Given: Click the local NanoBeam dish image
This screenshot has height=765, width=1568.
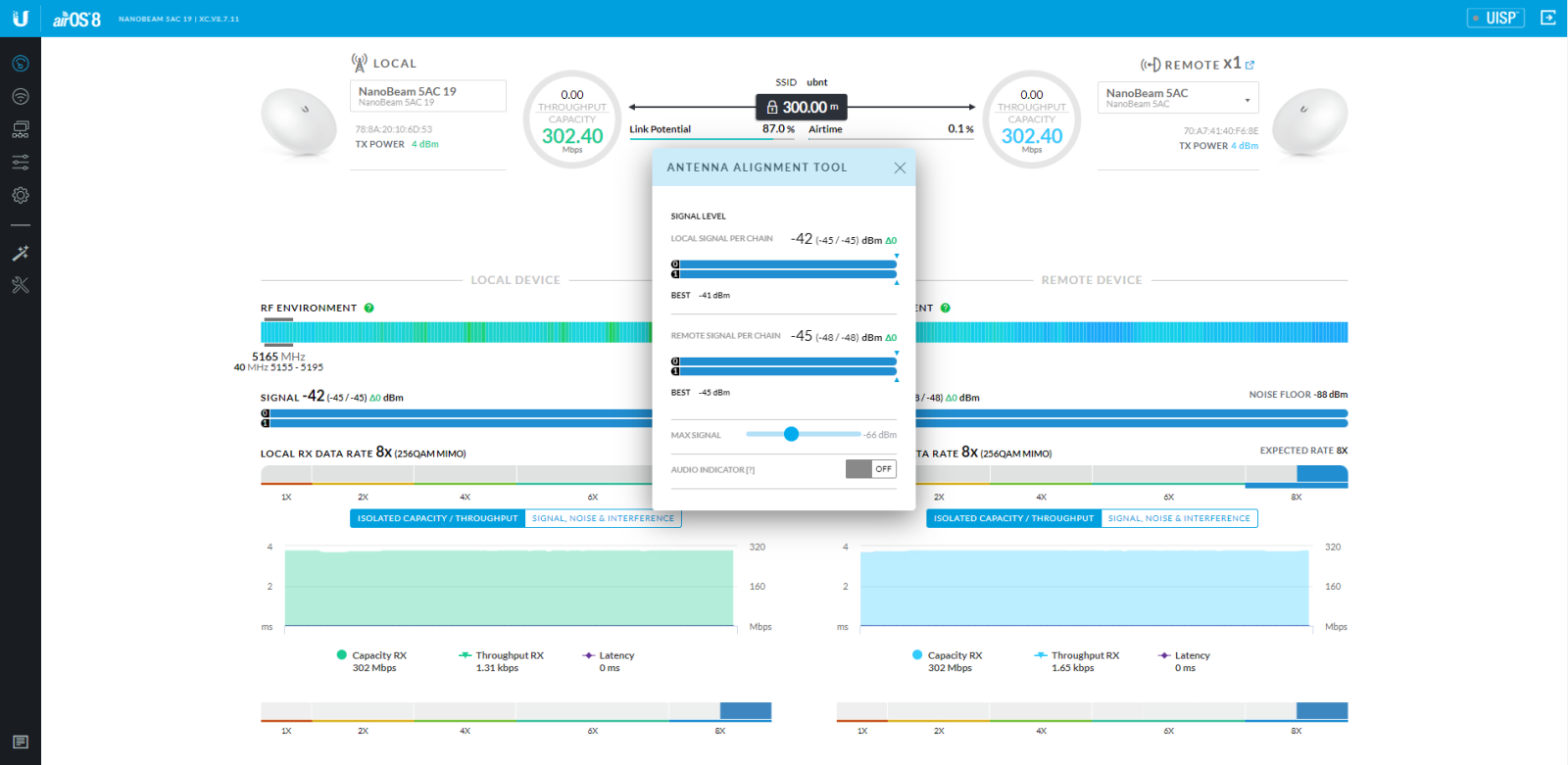Looking at the screenshot, I should point(299,121).
